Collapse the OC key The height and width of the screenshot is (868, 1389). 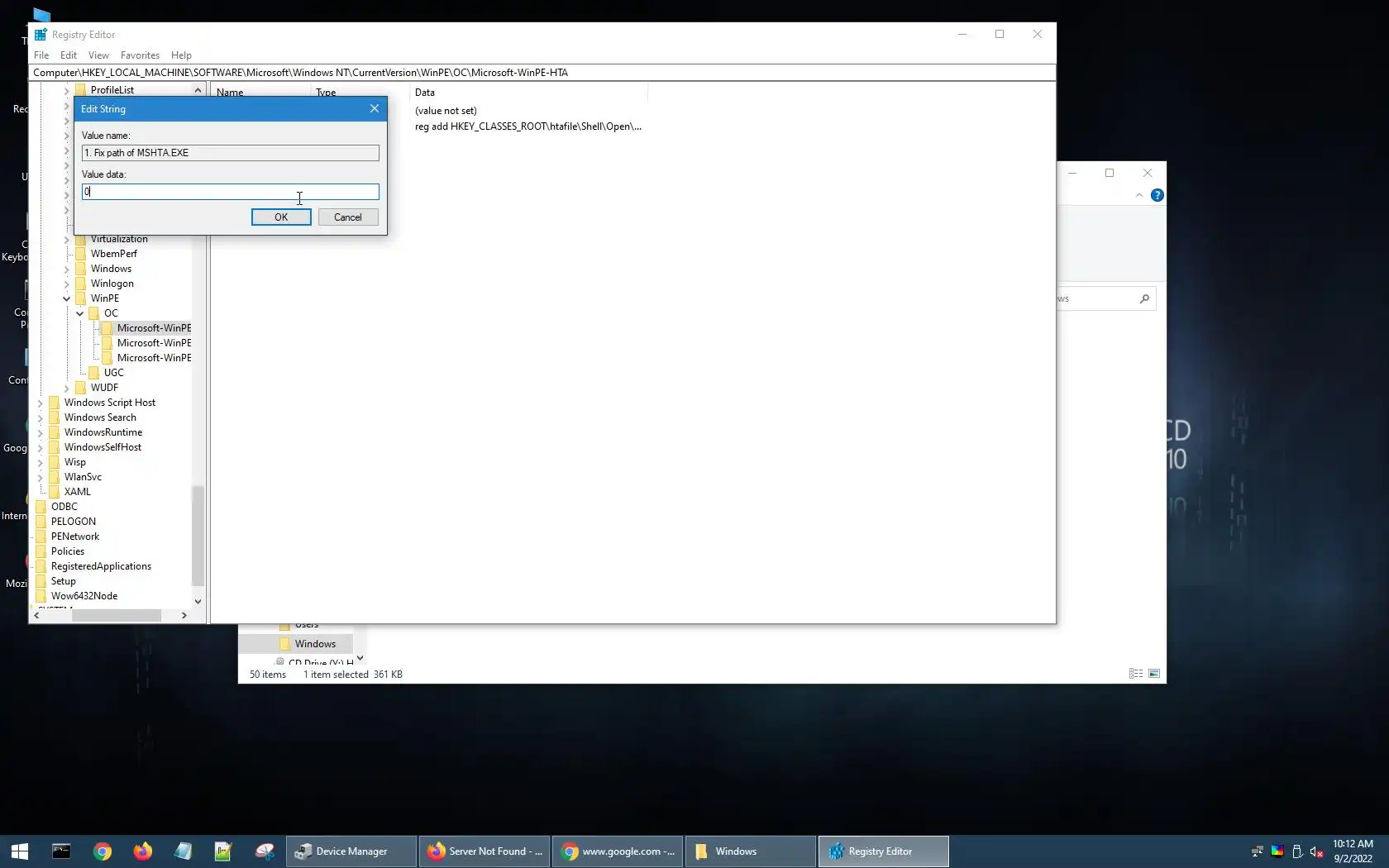pyautogui.click(x=80, y=313)
